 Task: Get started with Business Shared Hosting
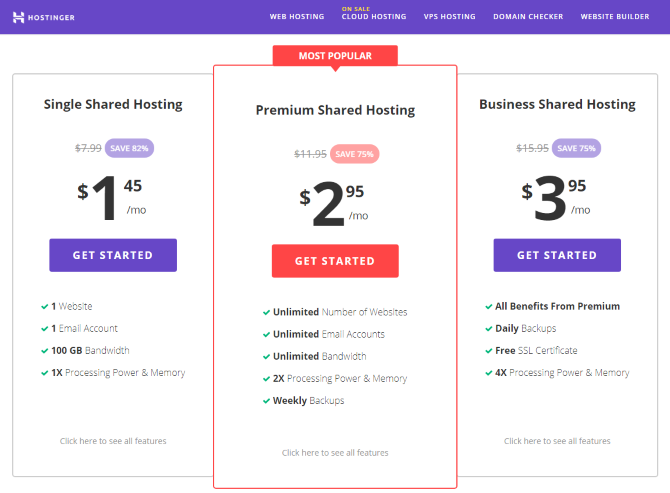point(557,255)
